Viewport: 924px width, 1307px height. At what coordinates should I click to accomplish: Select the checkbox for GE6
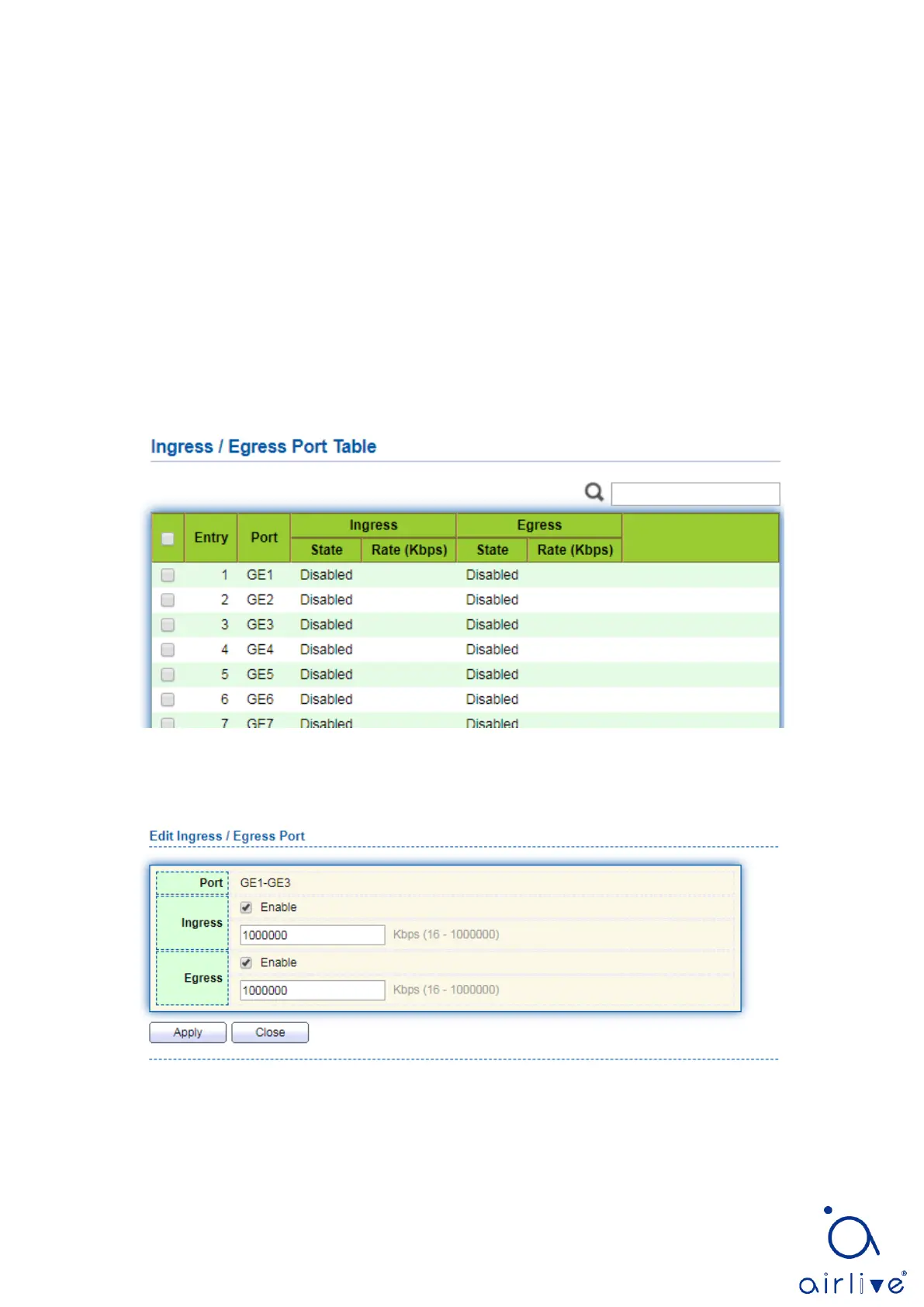[168, 699]
